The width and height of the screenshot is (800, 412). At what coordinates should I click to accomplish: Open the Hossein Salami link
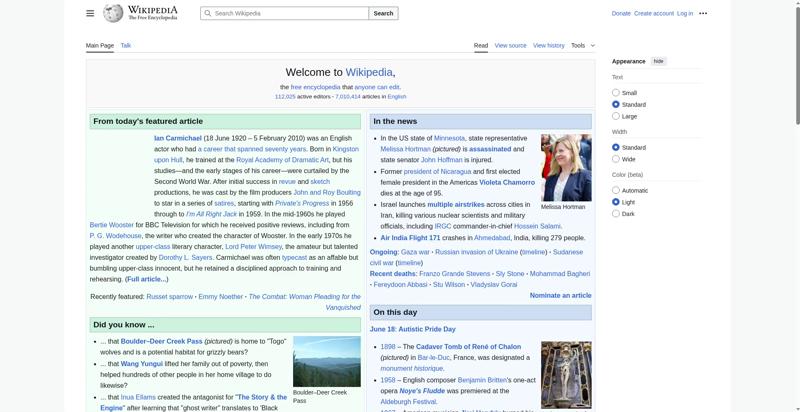click(x=537, y=226)
